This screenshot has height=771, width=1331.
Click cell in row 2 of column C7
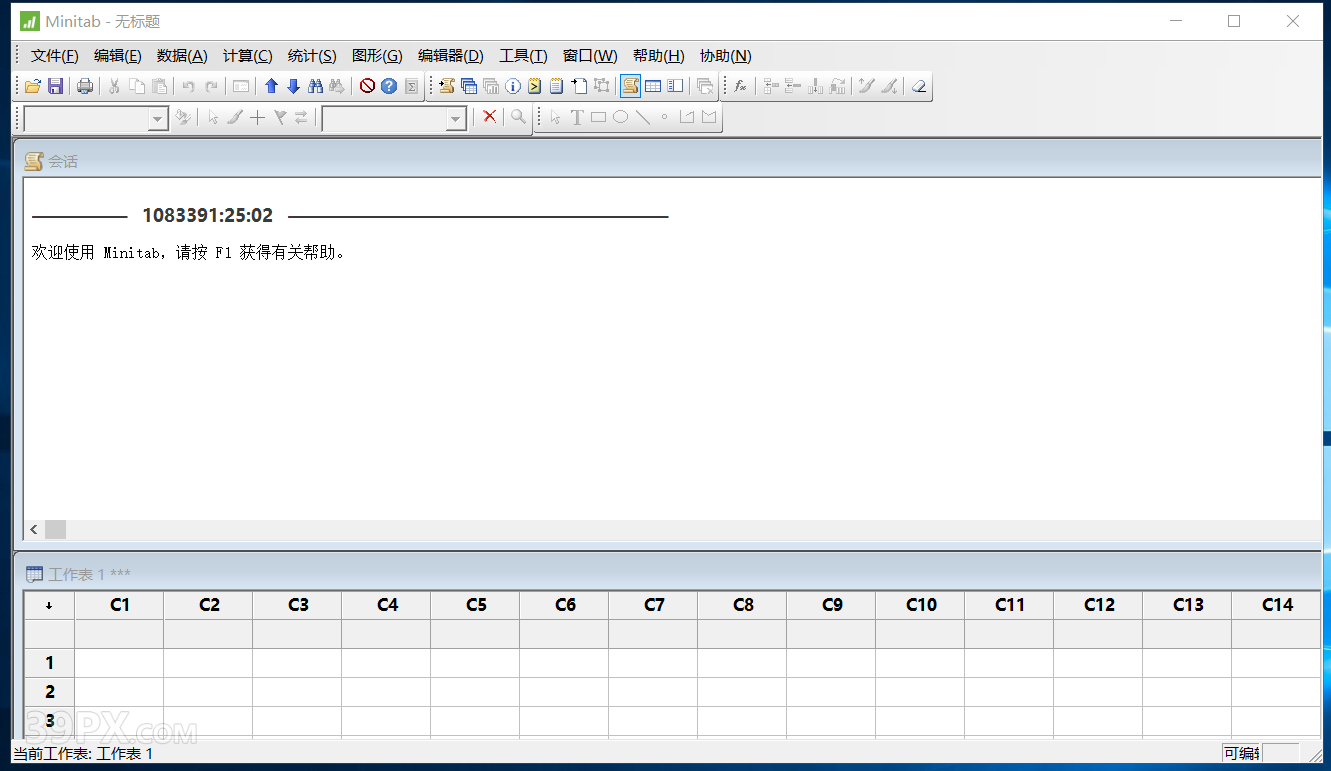[653, 692]
